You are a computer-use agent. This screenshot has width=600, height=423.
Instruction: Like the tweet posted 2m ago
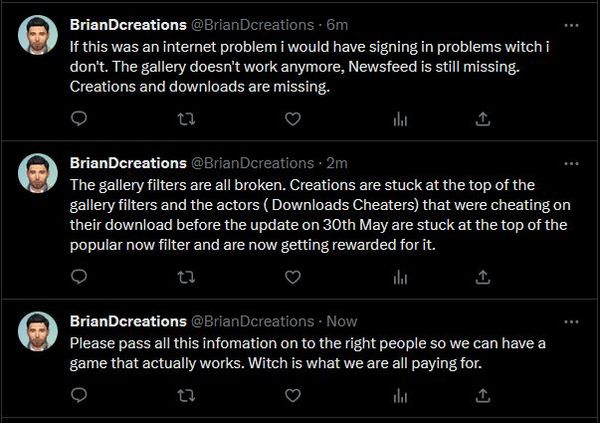(293, 276)
